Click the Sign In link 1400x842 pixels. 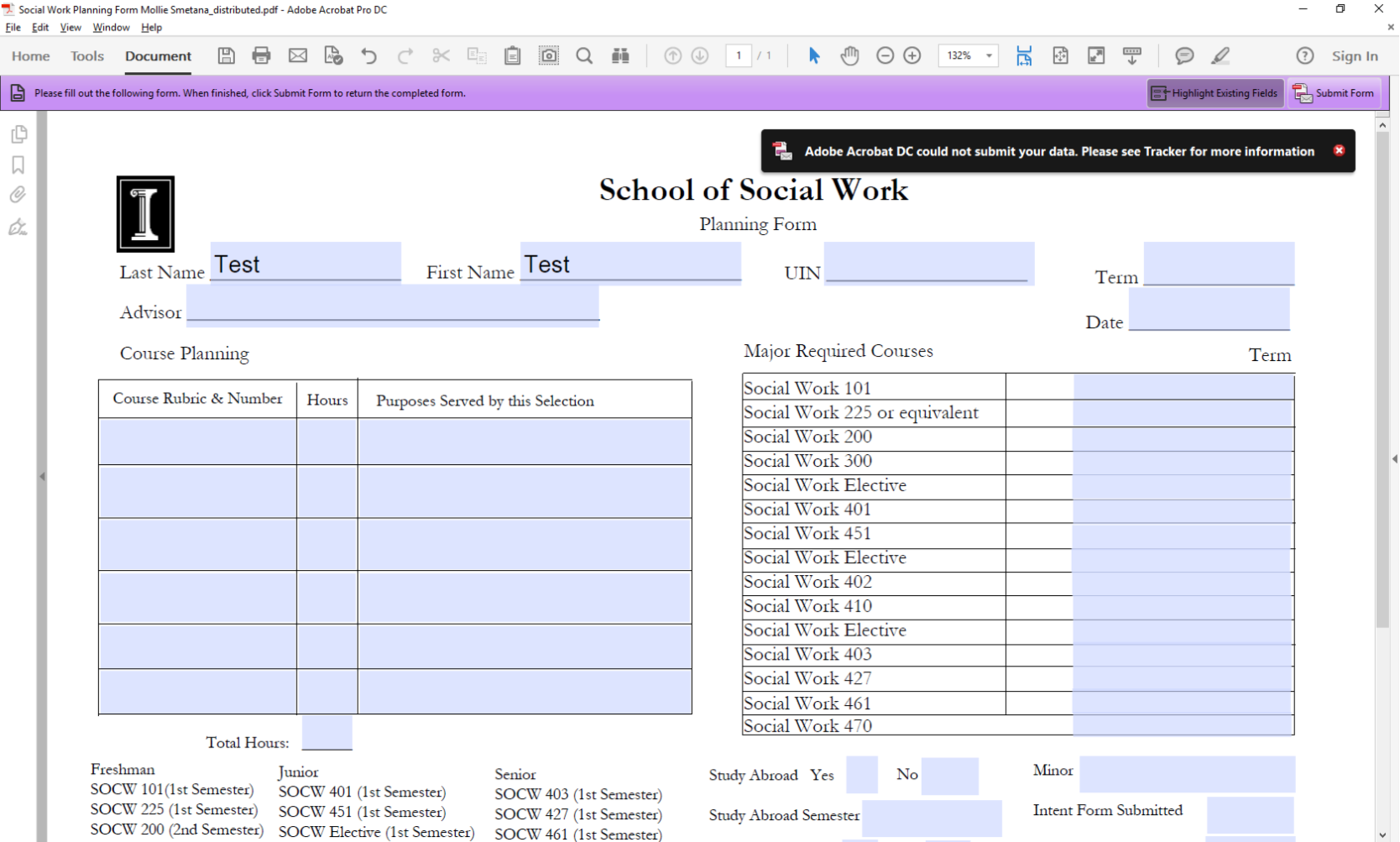pyautogui.click(x=1355, y=56)
